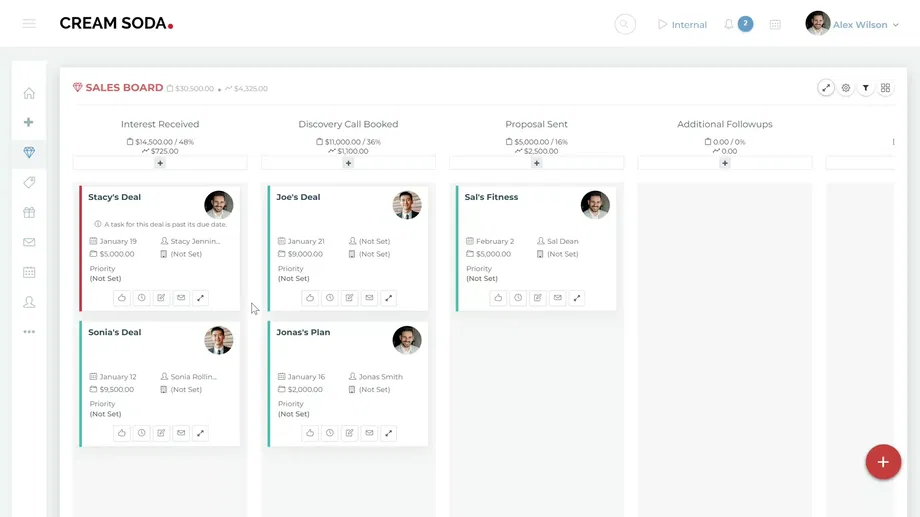The image size is (920, 517).
Task: Open the hamburger menu in header
Action: tap(29, 23)
